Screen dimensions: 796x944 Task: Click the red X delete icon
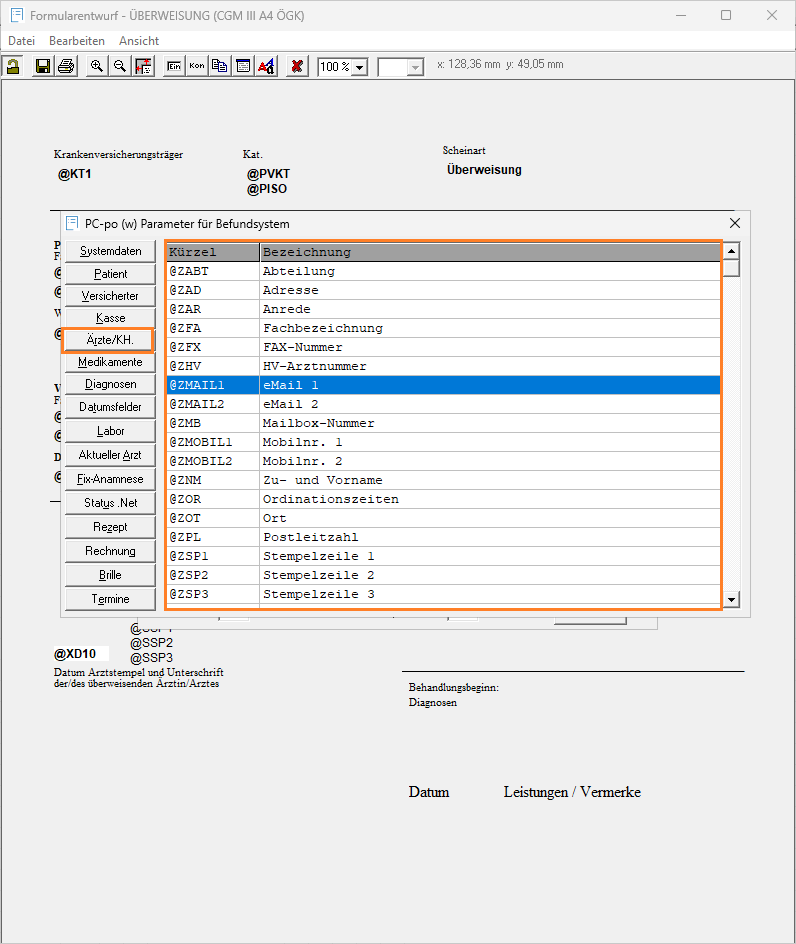(x=297, y=66)
